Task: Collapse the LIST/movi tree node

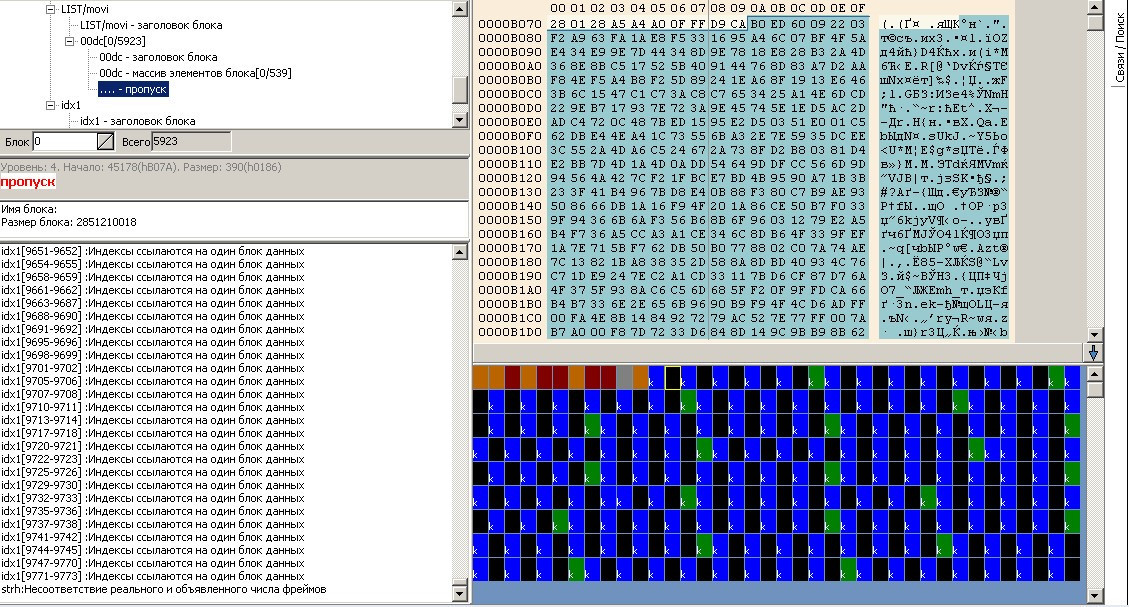Action: (x=51, y=9)
